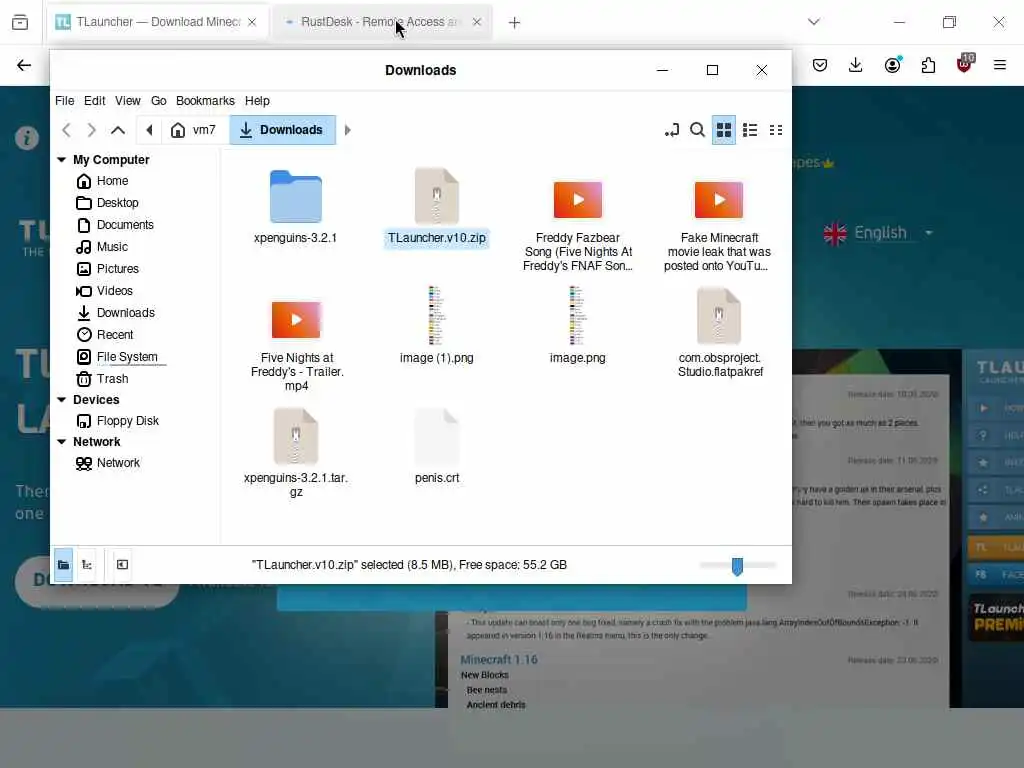This screenshot has width=1024, height=768.
Task: Click browser back arrow
Action: pyautogui.click(x=24, y=65)
